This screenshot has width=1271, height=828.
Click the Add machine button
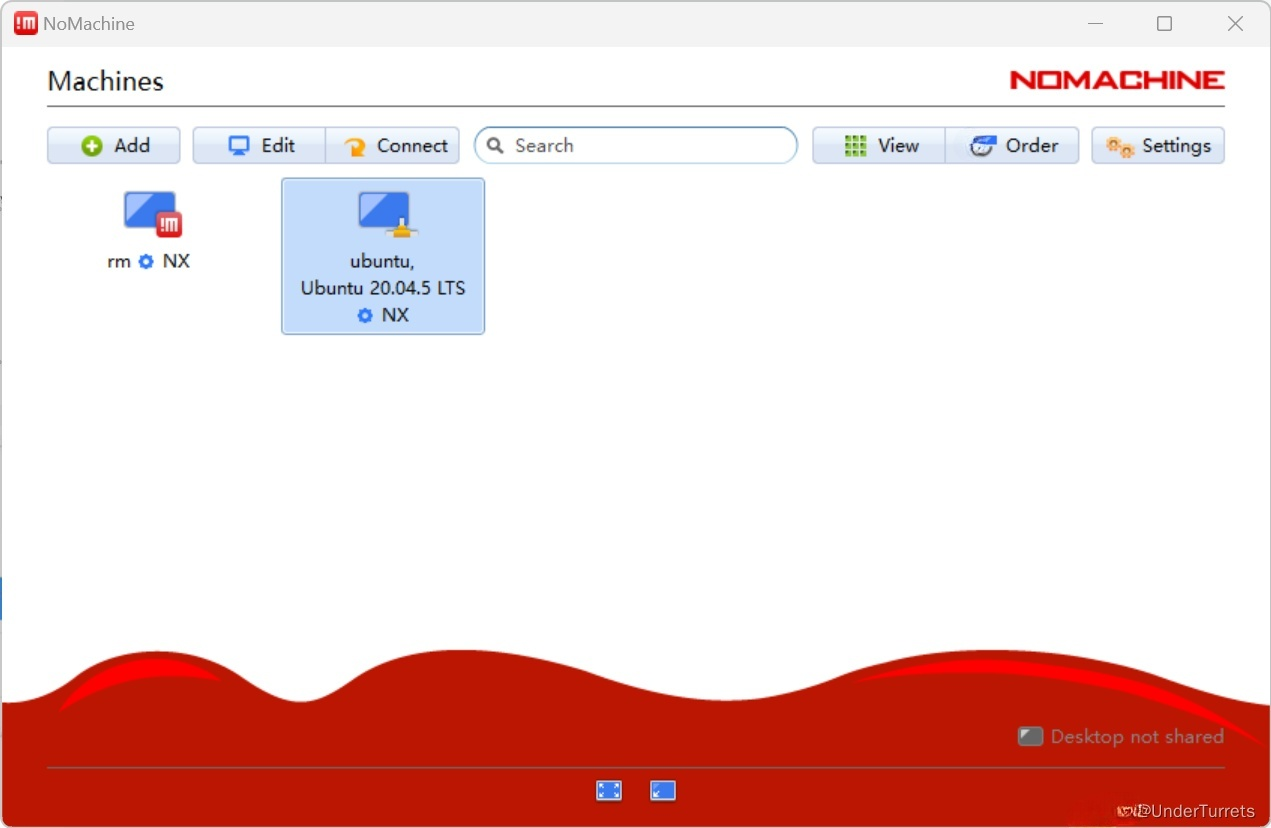tap(114, 146)
